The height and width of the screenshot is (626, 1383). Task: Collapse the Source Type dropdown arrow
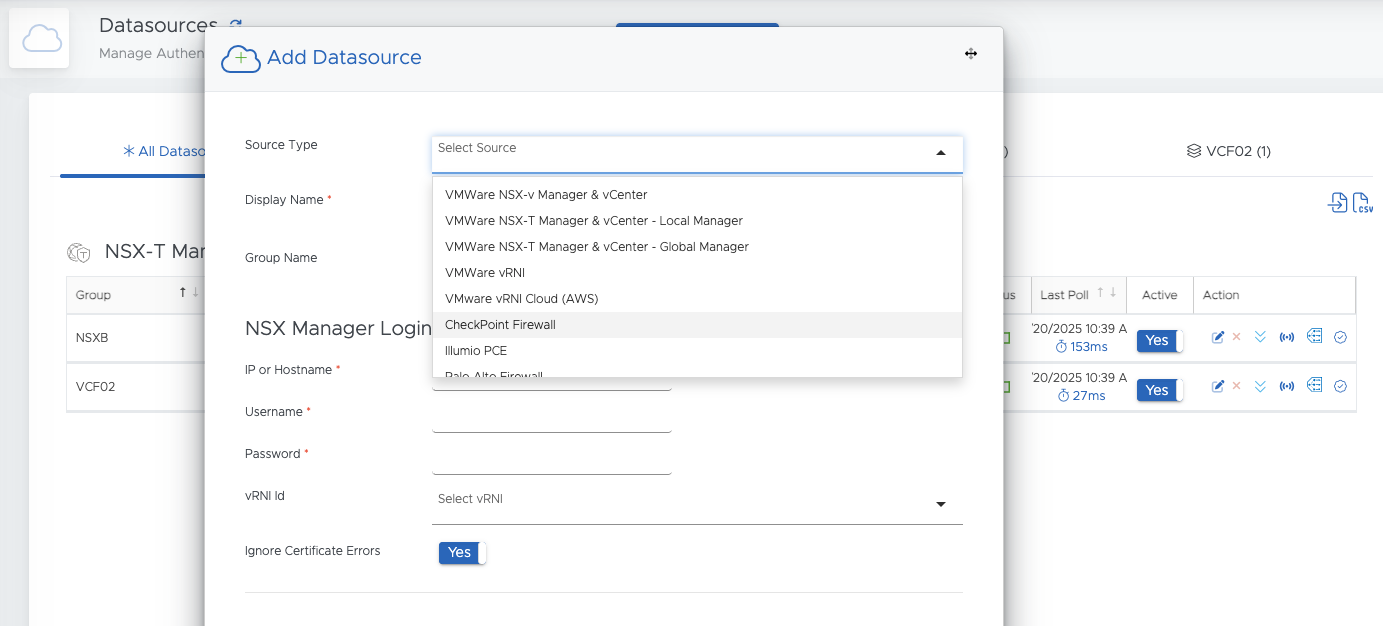point(940,153)
